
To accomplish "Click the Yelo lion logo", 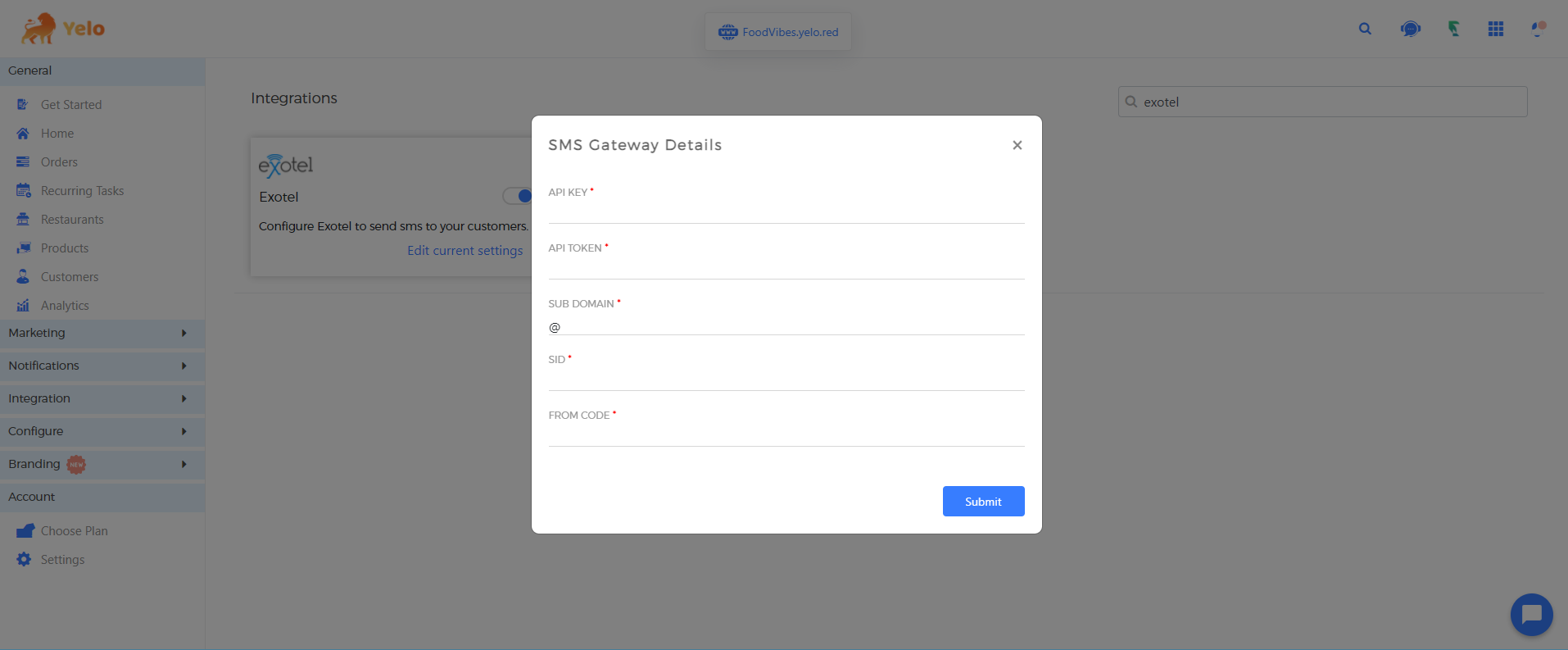I will click(39, 29).
